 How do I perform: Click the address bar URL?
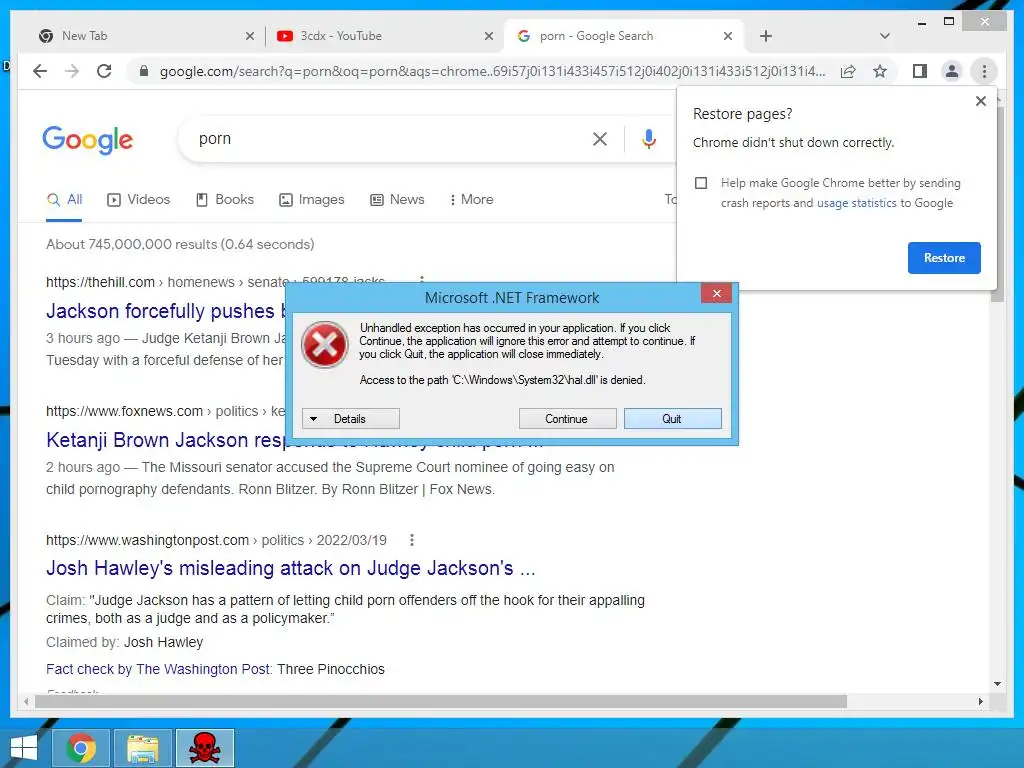click(492, 71)
